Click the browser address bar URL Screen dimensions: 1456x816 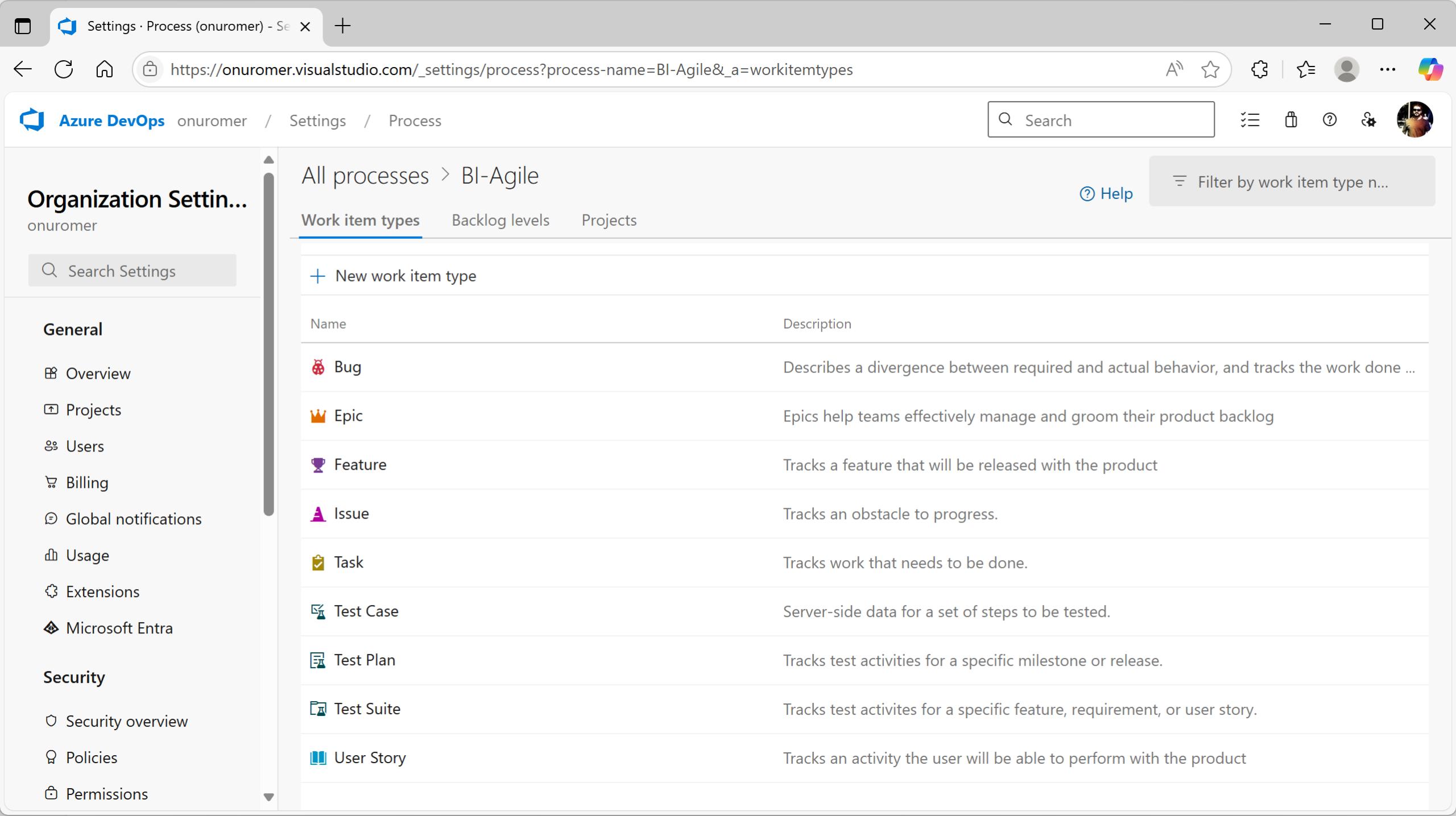512,69
